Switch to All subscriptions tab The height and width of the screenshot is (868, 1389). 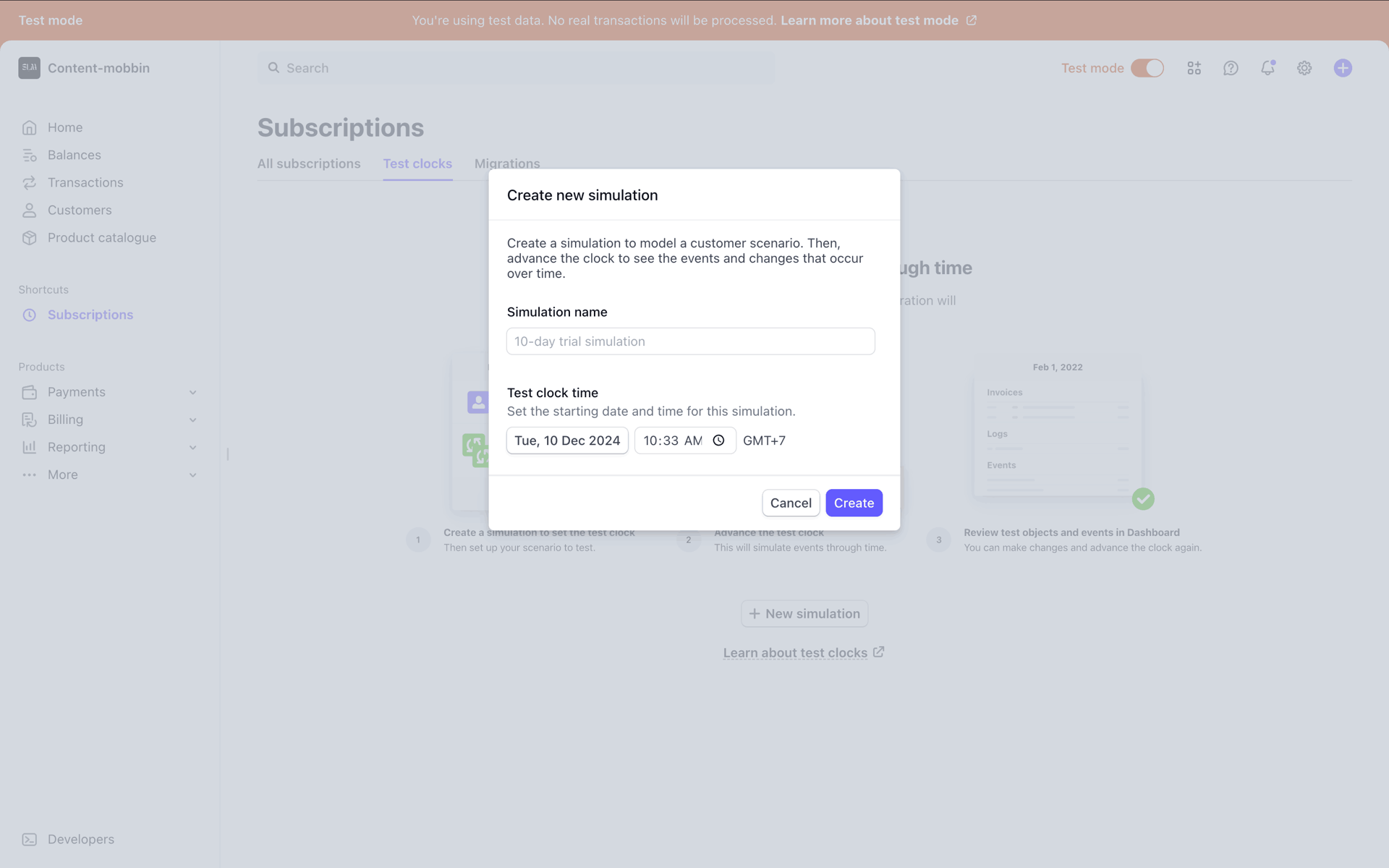pyautogui.click(x=309, y=163)
